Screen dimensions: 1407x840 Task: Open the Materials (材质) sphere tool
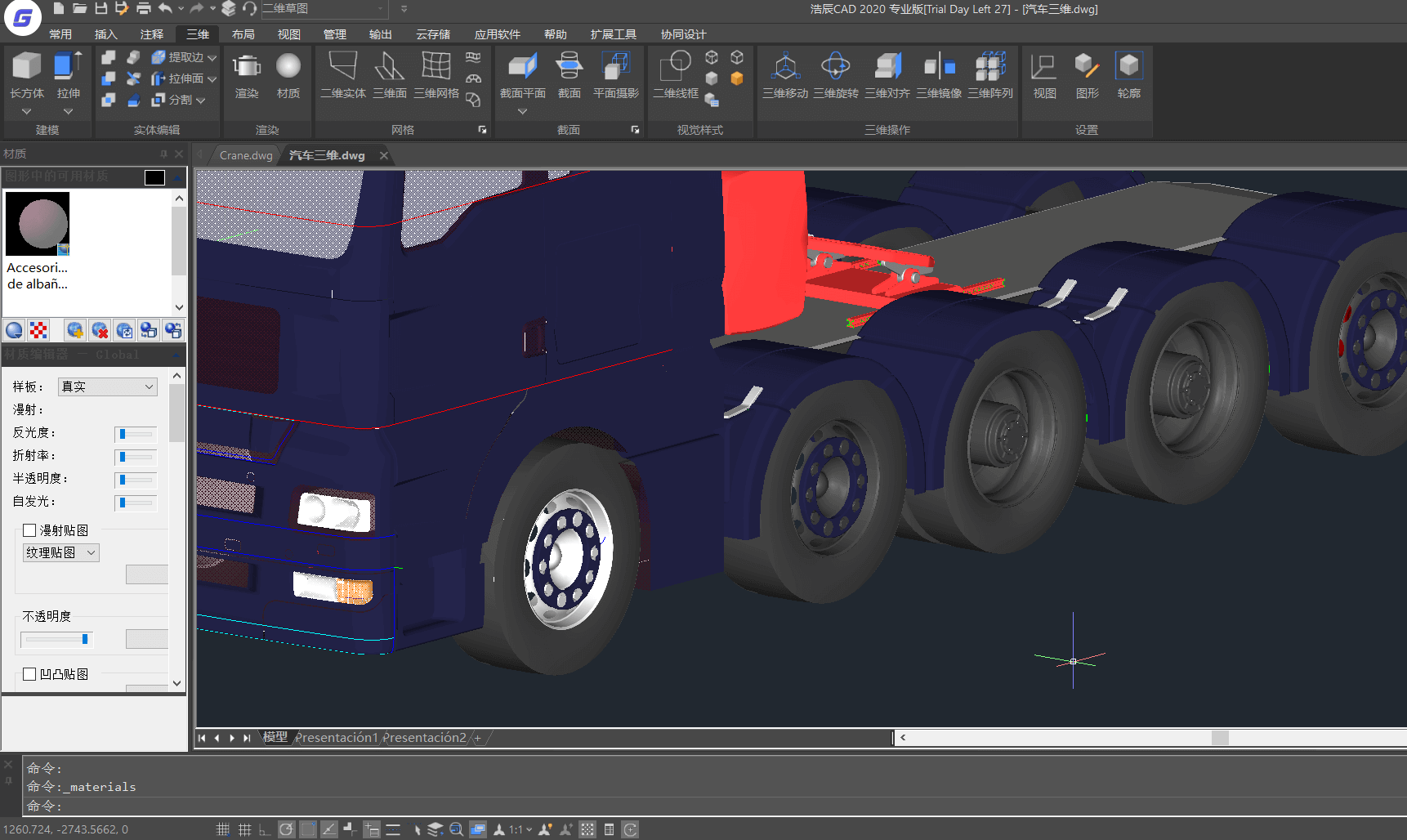(288, 75)
